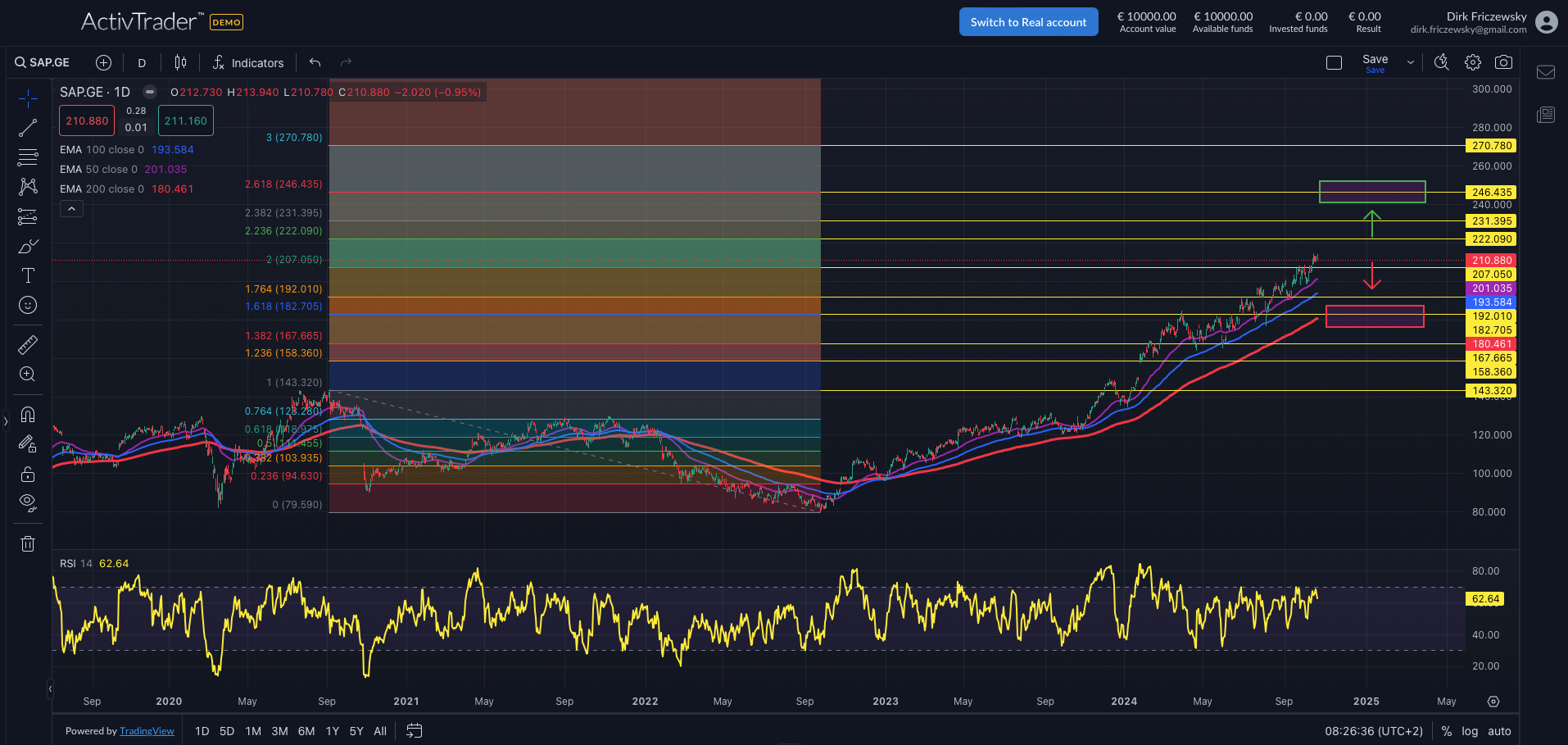Open chart settings gear icon
The image size is (1568, 745).
click(1473, 62)
